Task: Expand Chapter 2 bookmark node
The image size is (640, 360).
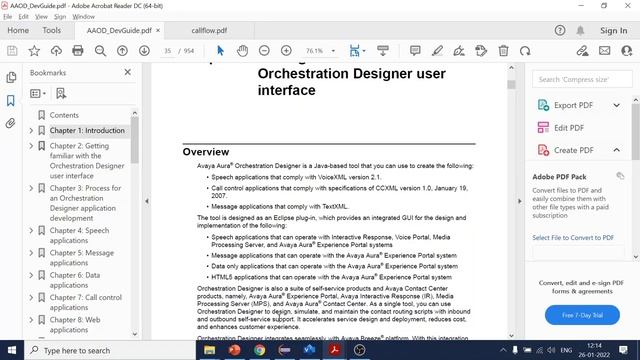Action: pyautogui.click(x=31, y=146)
